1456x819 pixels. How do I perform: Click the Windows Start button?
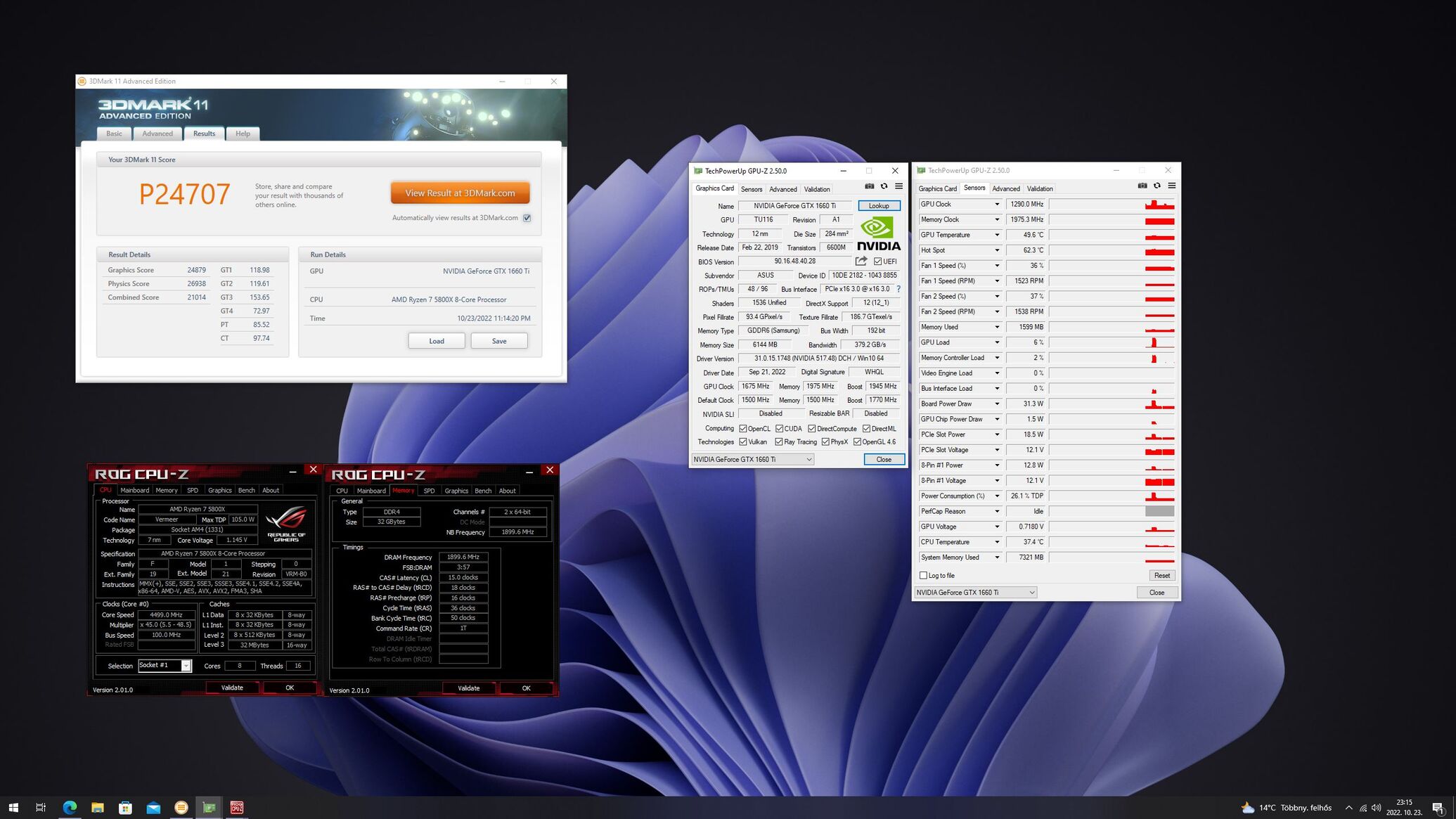click(x=13, y=807)
